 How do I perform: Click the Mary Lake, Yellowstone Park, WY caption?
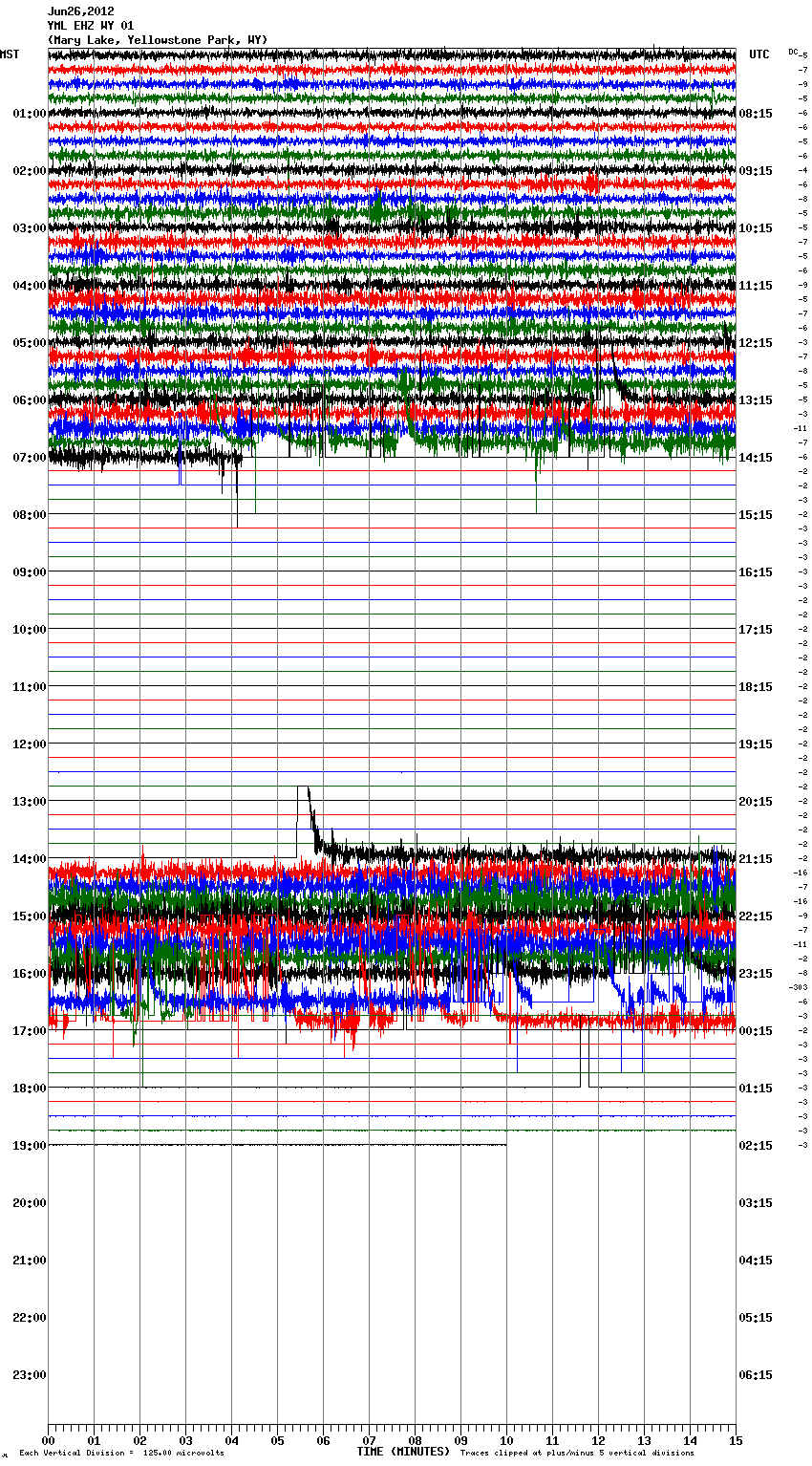(158, 40)
